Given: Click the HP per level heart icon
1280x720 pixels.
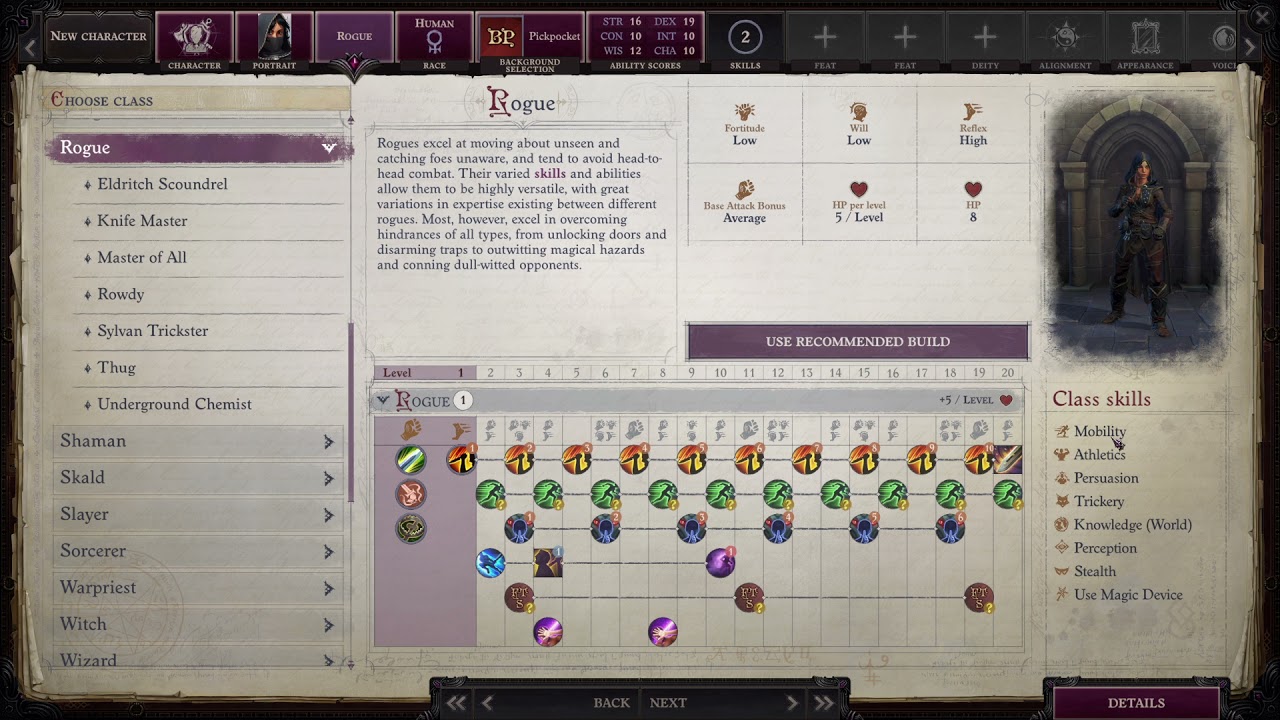Looking at the screenshot, I should (859, 189).
